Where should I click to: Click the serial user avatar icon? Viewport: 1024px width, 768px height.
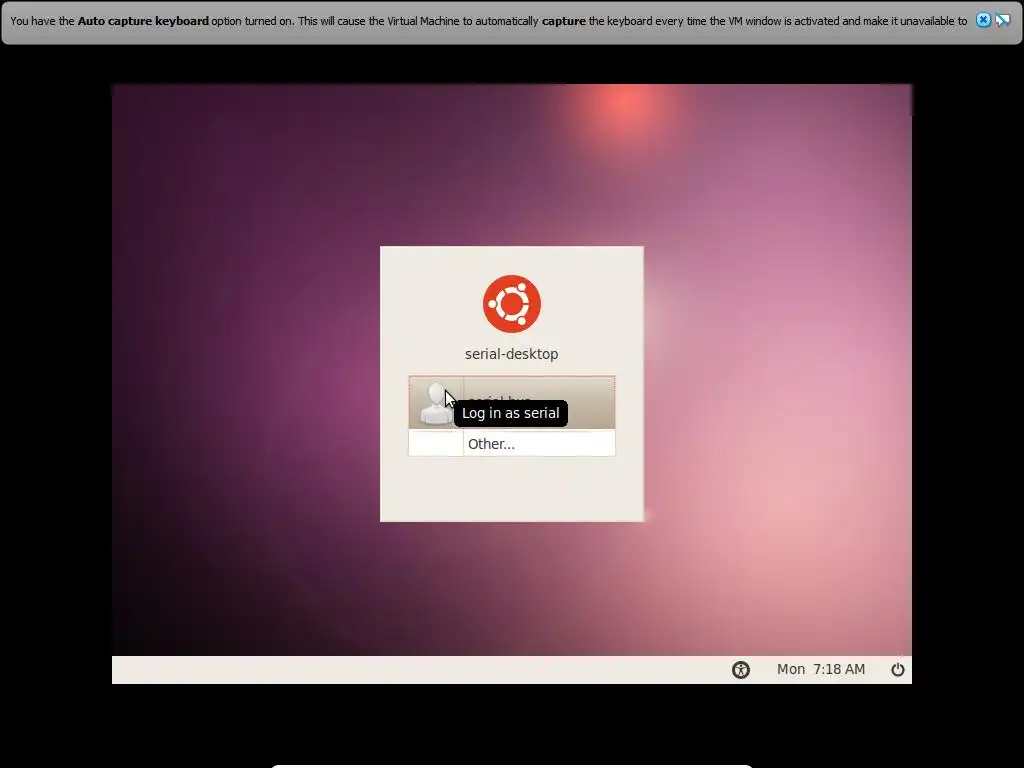tap(436, 403)
